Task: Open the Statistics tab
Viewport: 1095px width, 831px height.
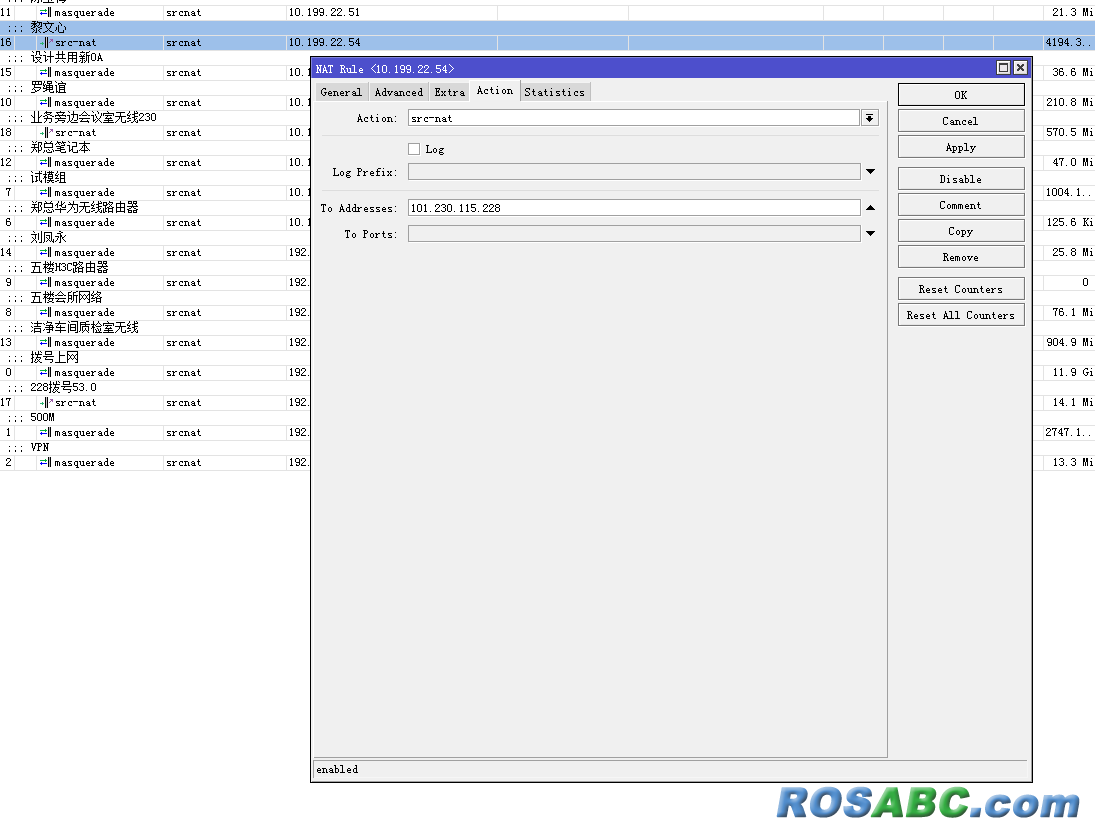Action: (554, 92)
